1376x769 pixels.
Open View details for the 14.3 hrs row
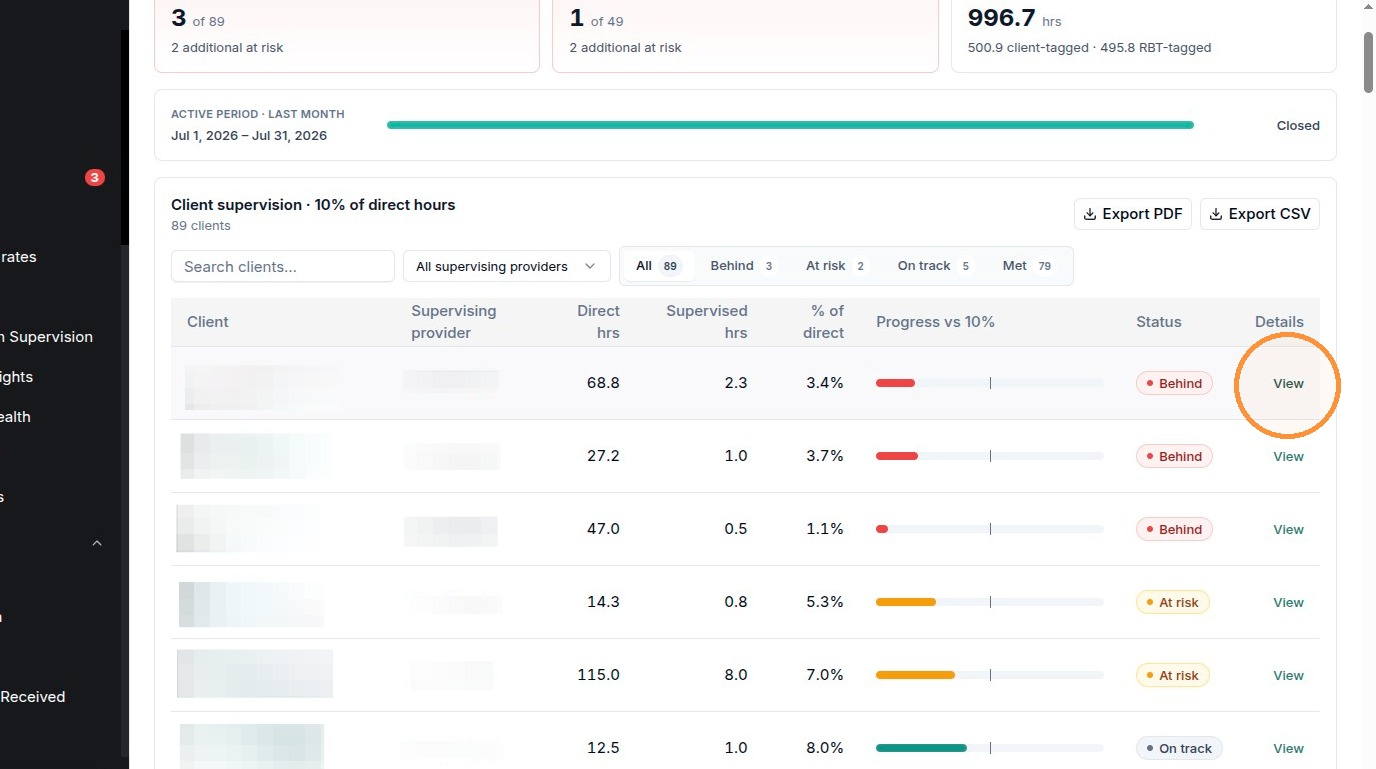pyautogui.click(x=1288, y=602)
